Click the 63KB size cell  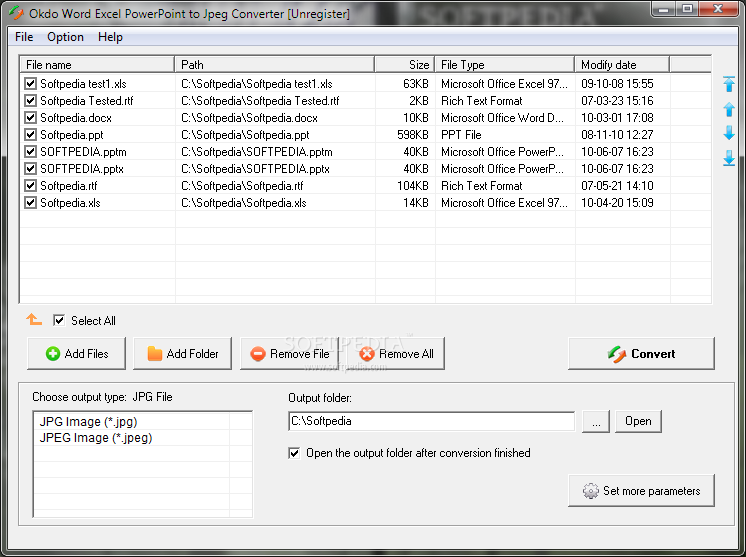(415, 84)
